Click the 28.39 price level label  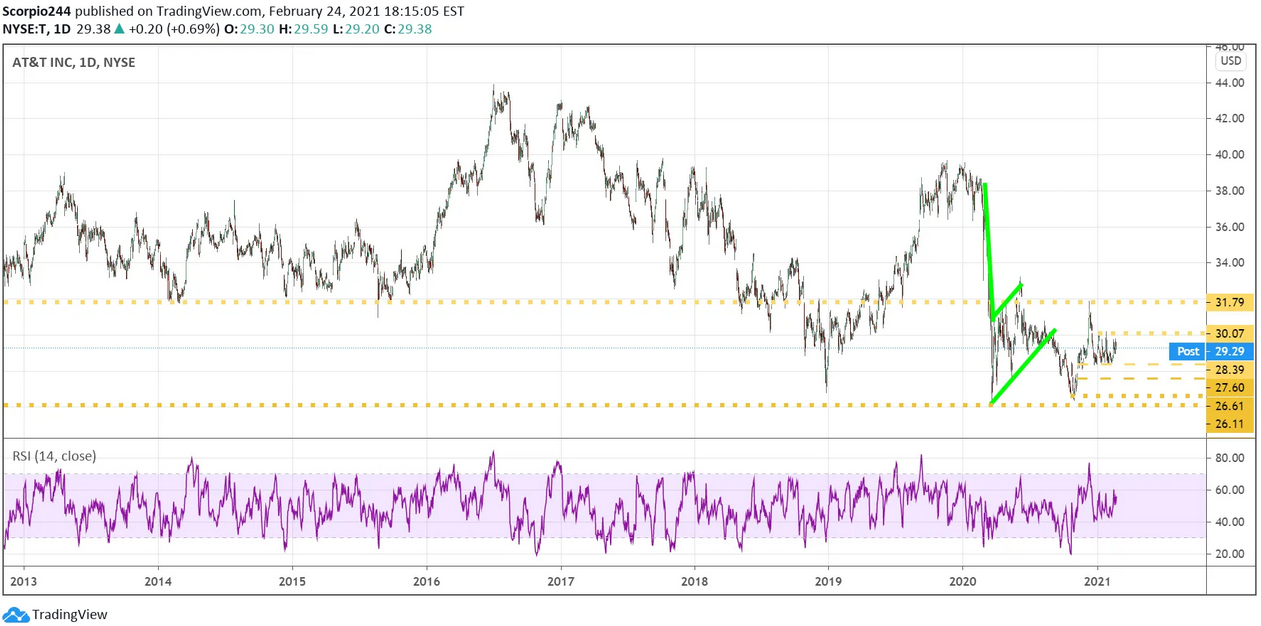[1231, 369]
